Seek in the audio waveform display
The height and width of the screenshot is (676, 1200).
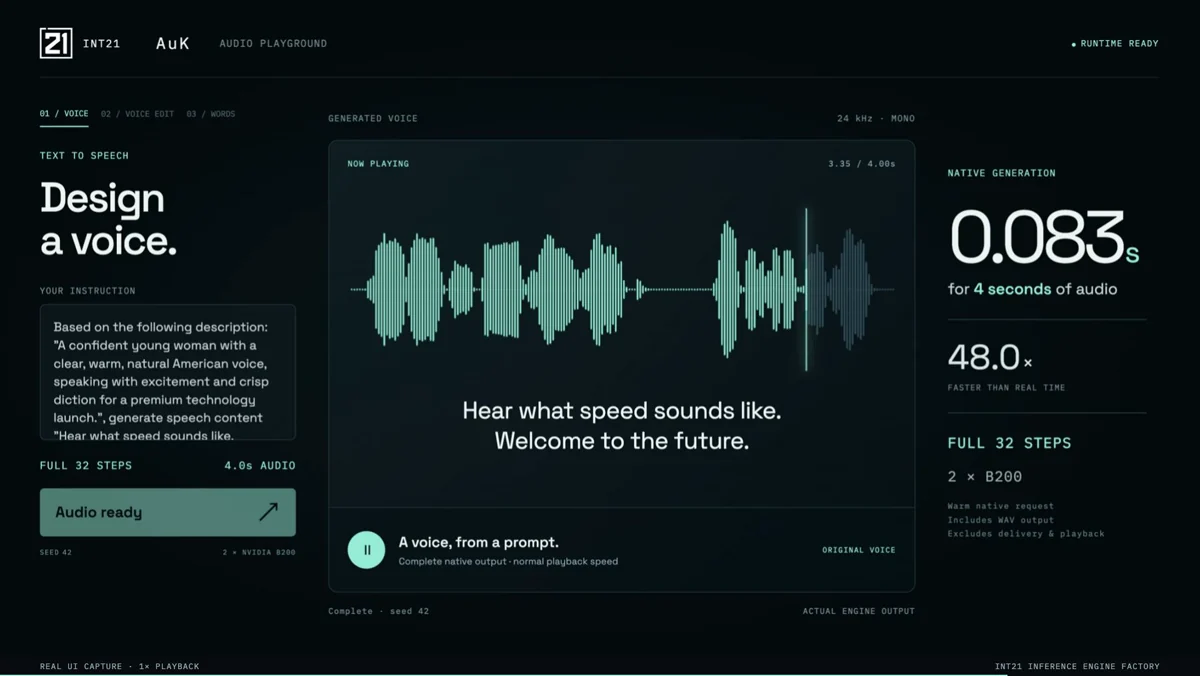[622, 290]
